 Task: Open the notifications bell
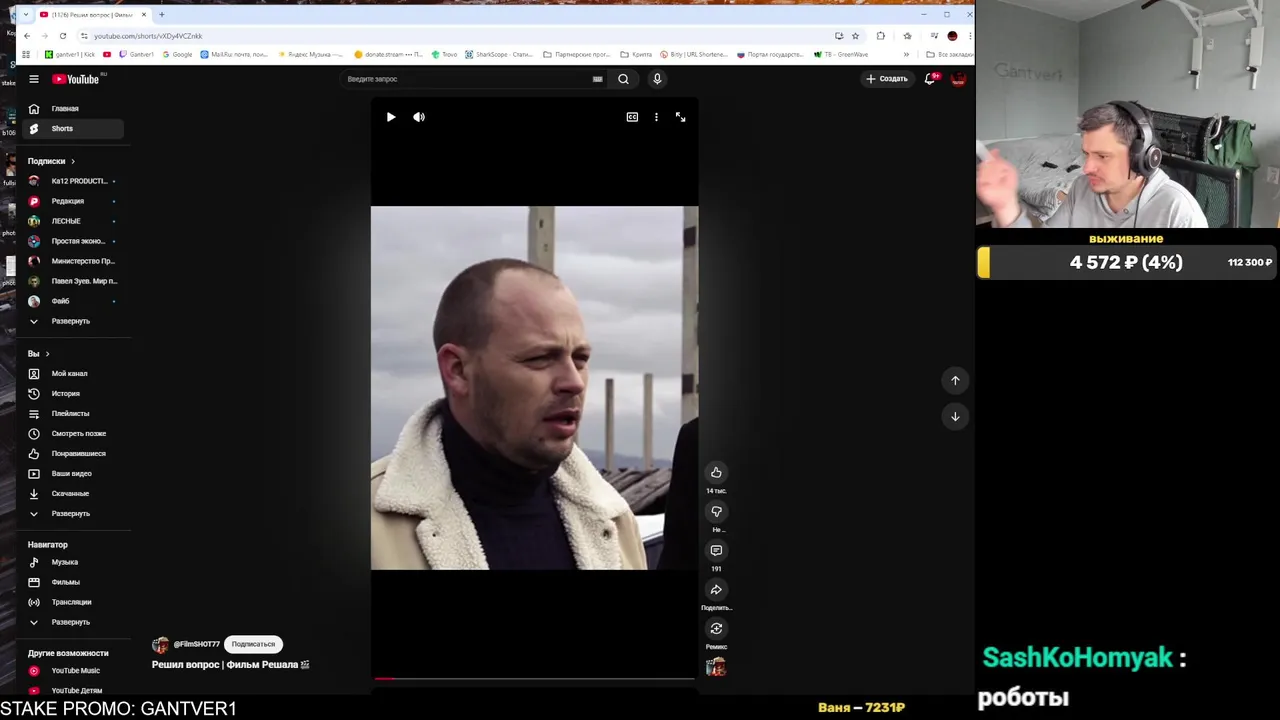[x=930, y=79]
